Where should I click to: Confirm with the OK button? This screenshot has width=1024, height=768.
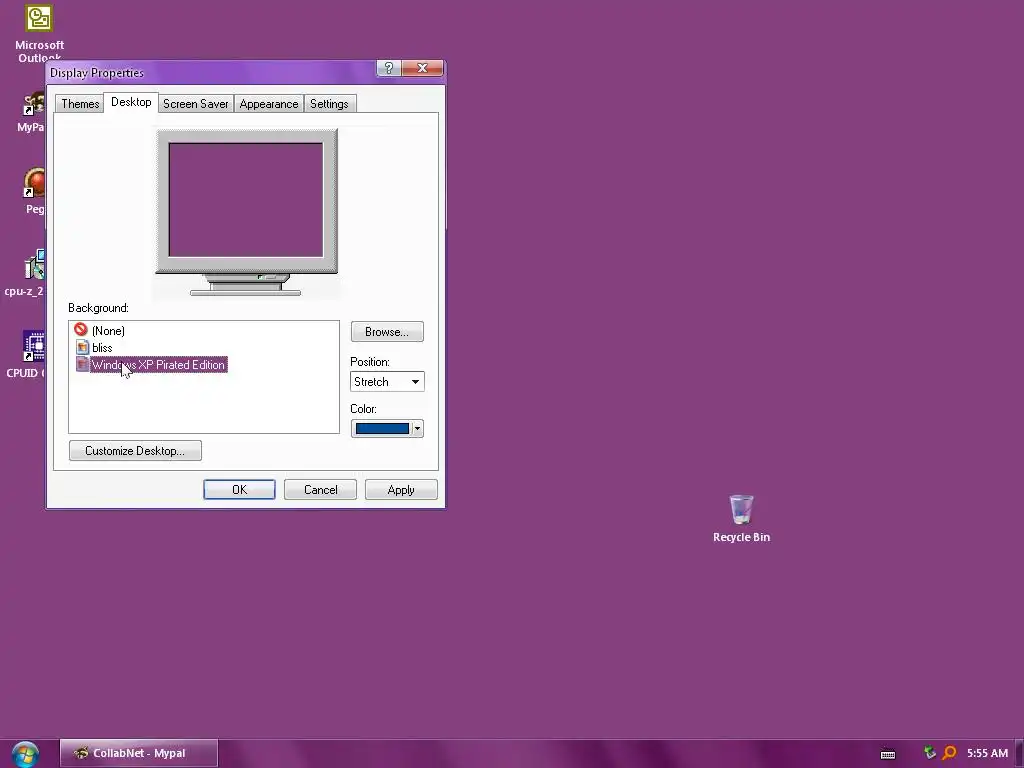(x=239, y=490)
